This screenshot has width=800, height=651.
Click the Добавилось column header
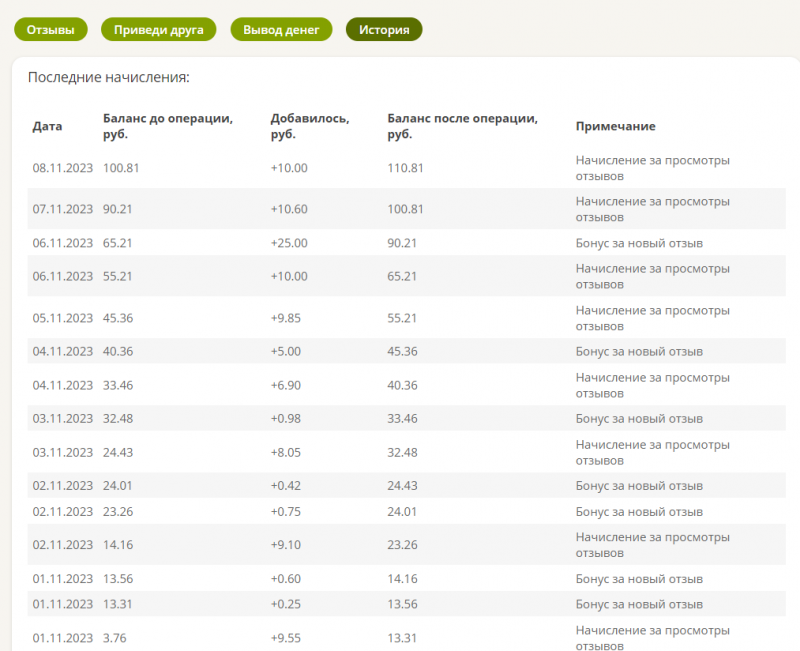click(x=310, y=126)
